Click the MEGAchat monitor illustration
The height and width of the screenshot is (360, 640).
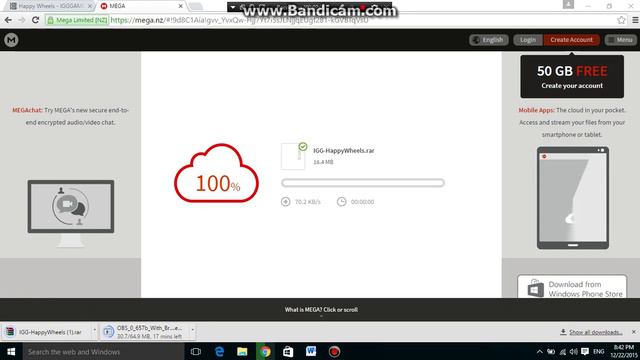(71, 213)
